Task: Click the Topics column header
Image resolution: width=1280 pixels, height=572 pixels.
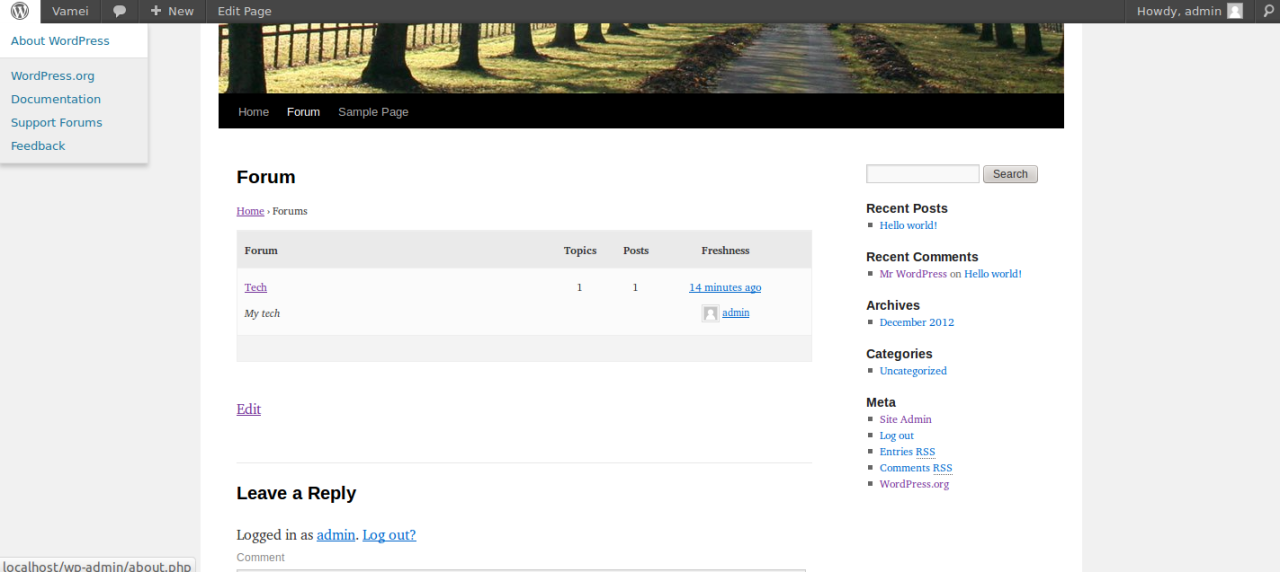Action: (x=580, y=250)
